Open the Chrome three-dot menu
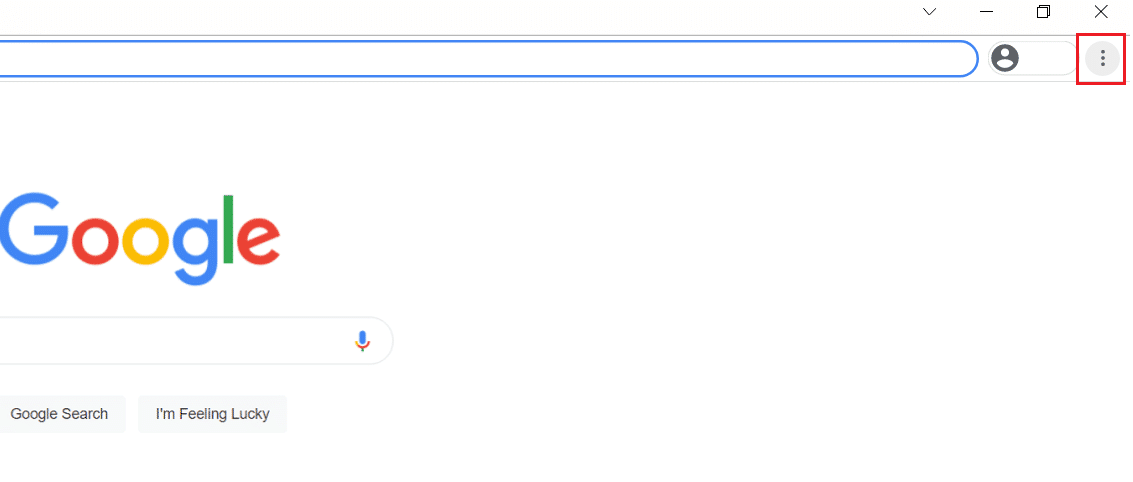This screenshot has height=482, width=1133. pyautogui.click(x=1102, y=59)
